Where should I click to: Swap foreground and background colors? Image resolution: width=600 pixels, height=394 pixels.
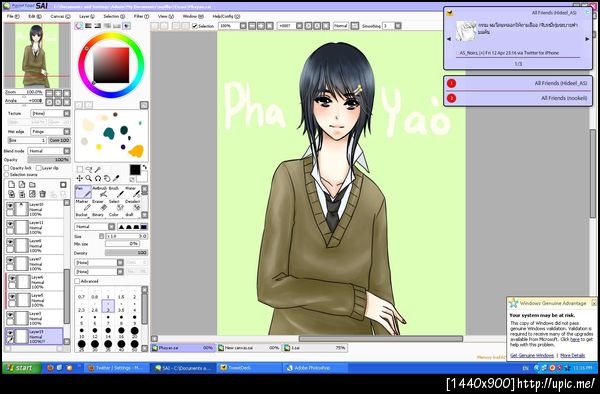145,167
